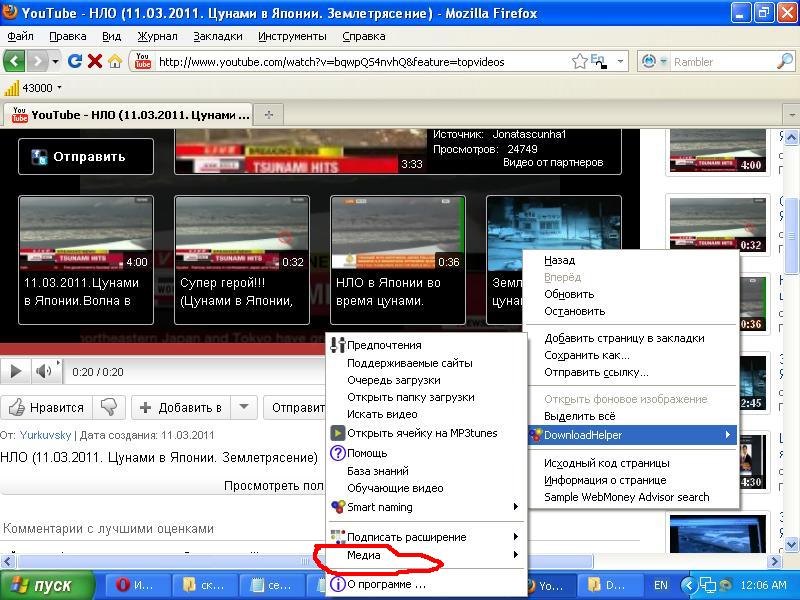Choose Сохранить как... in context menu

(633, 355)
